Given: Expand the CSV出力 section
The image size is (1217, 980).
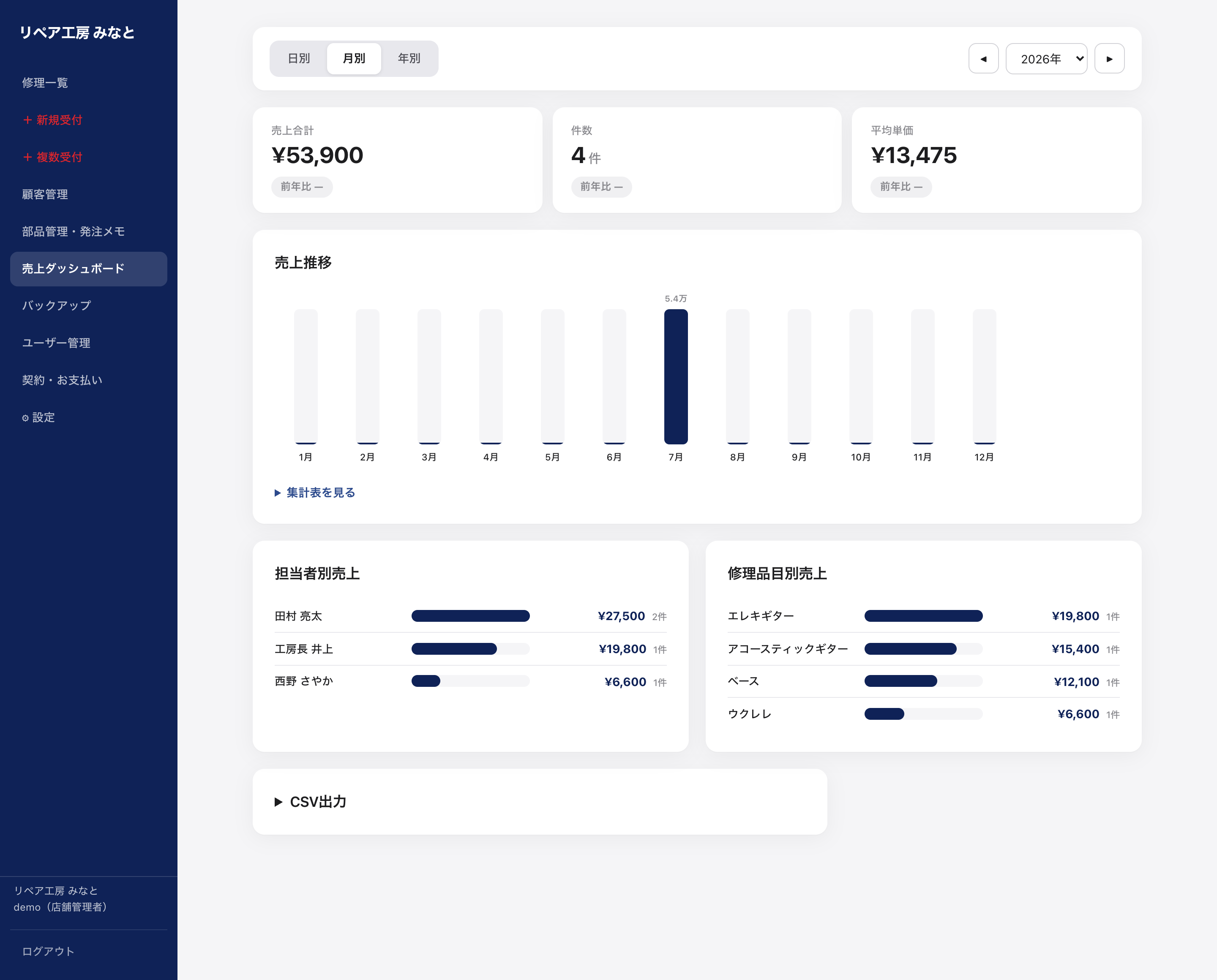Looking at the screenshot, I should (x=311, y=802).
